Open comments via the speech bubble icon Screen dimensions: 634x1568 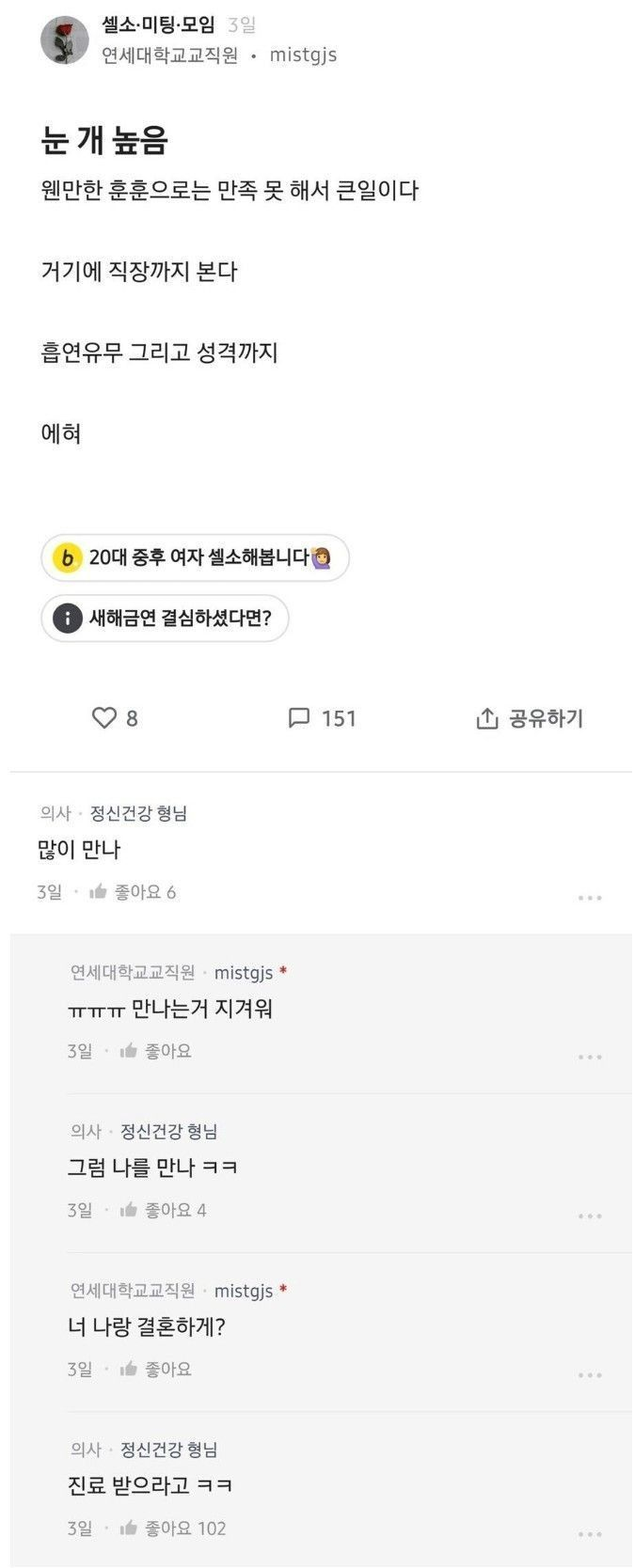point(298,718)
